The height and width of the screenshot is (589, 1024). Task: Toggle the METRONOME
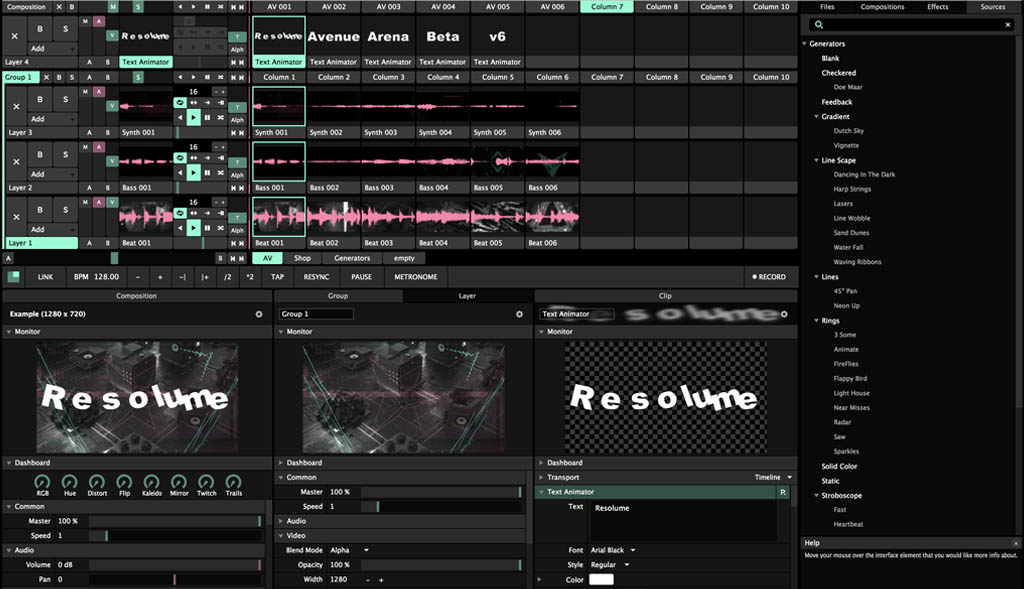pyautogui.click(x=415, y=277)
